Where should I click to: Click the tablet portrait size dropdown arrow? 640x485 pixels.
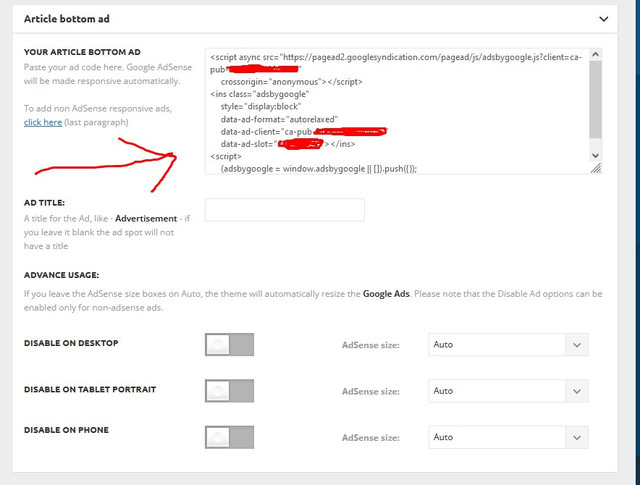coord(577,391)
